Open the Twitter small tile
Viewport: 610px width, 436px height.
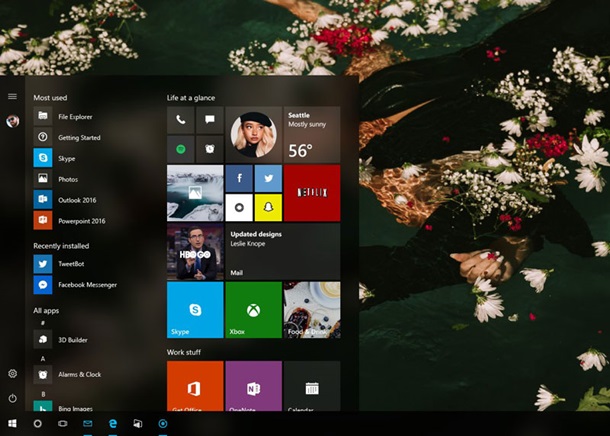tap(268, 179)
